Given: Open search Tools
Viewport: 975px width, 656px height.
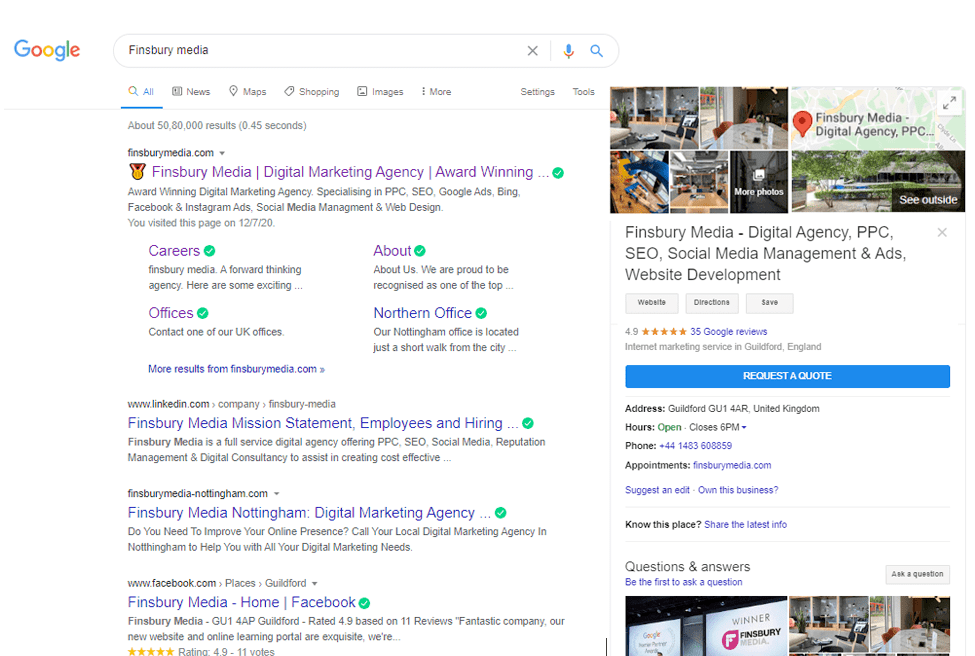Looking at the screenshot, I should pyautogui.click(x=583, y=92).
